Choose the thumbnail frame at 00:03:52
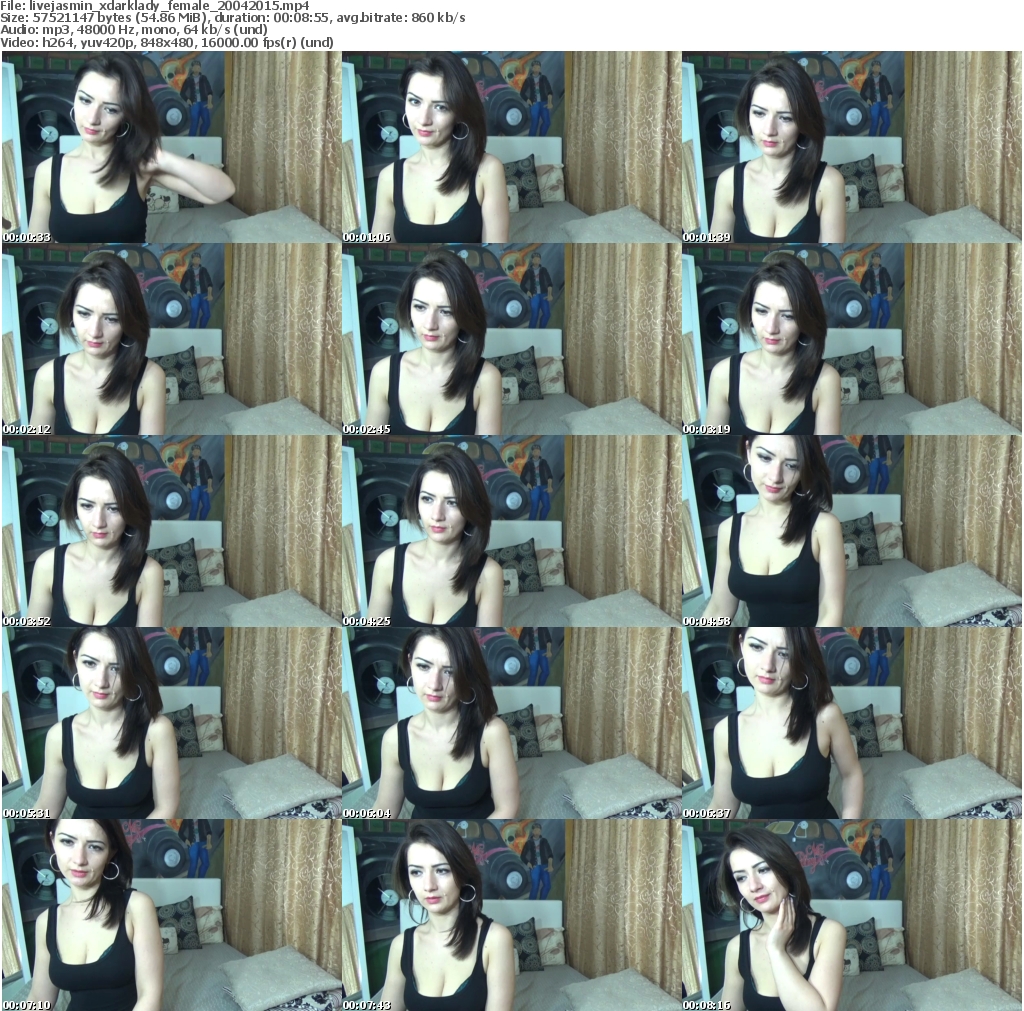The height and width of the screenshot is (1011, 1024). click(171, 532)
